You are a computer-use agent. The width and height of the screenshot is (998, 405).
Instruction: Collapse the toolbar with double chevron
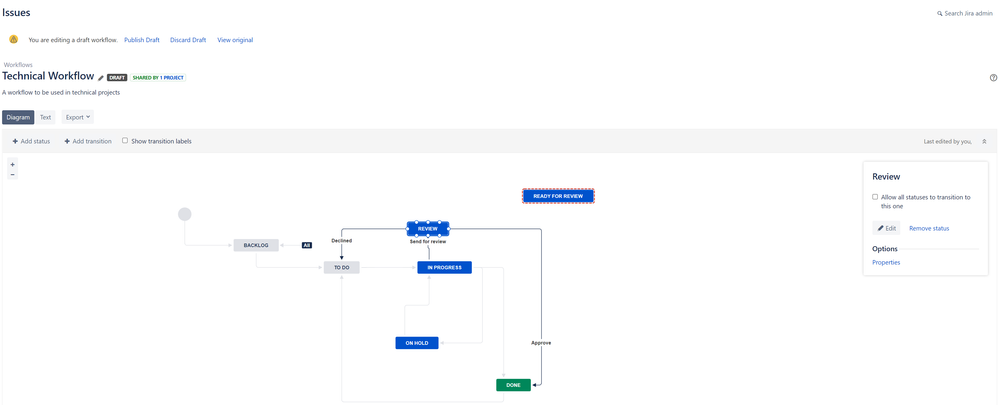click(984, 141)
